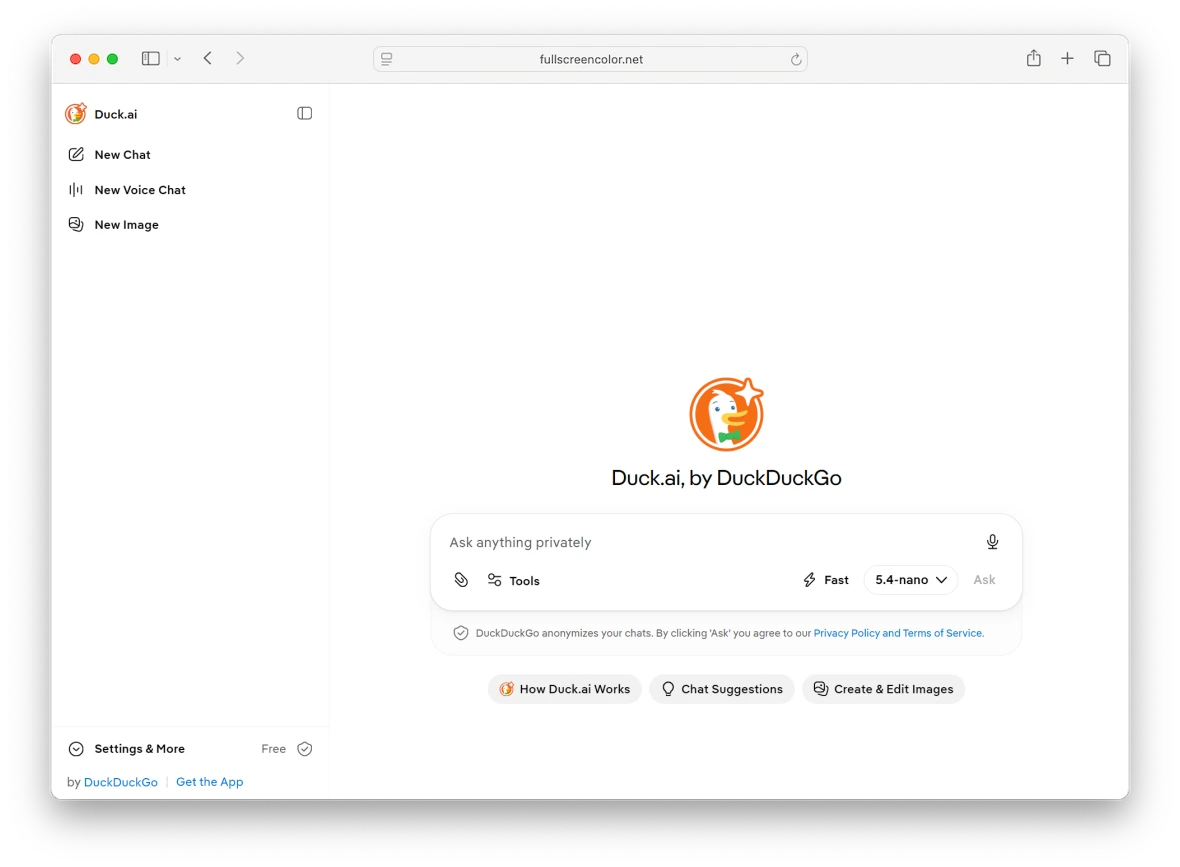
Task: Toggle the Safari sidebar button
Action: 151,58
